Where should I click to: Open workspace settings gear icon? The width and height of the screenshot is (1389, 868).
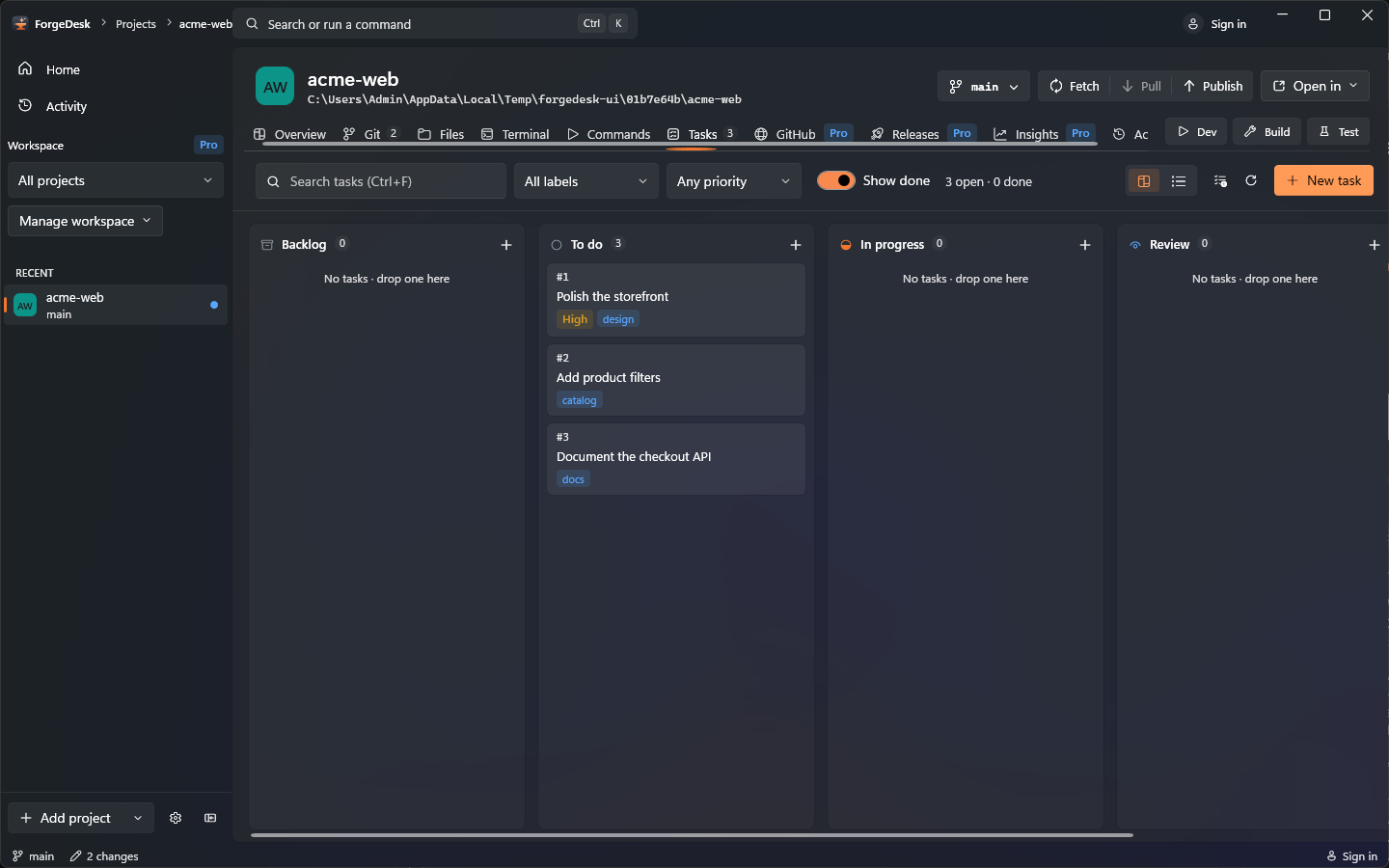click(176, 818)
